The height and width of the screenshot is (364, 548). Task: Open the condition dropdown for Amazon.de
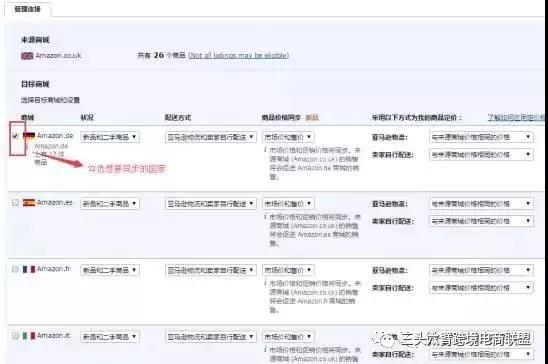tap(110, 137)
